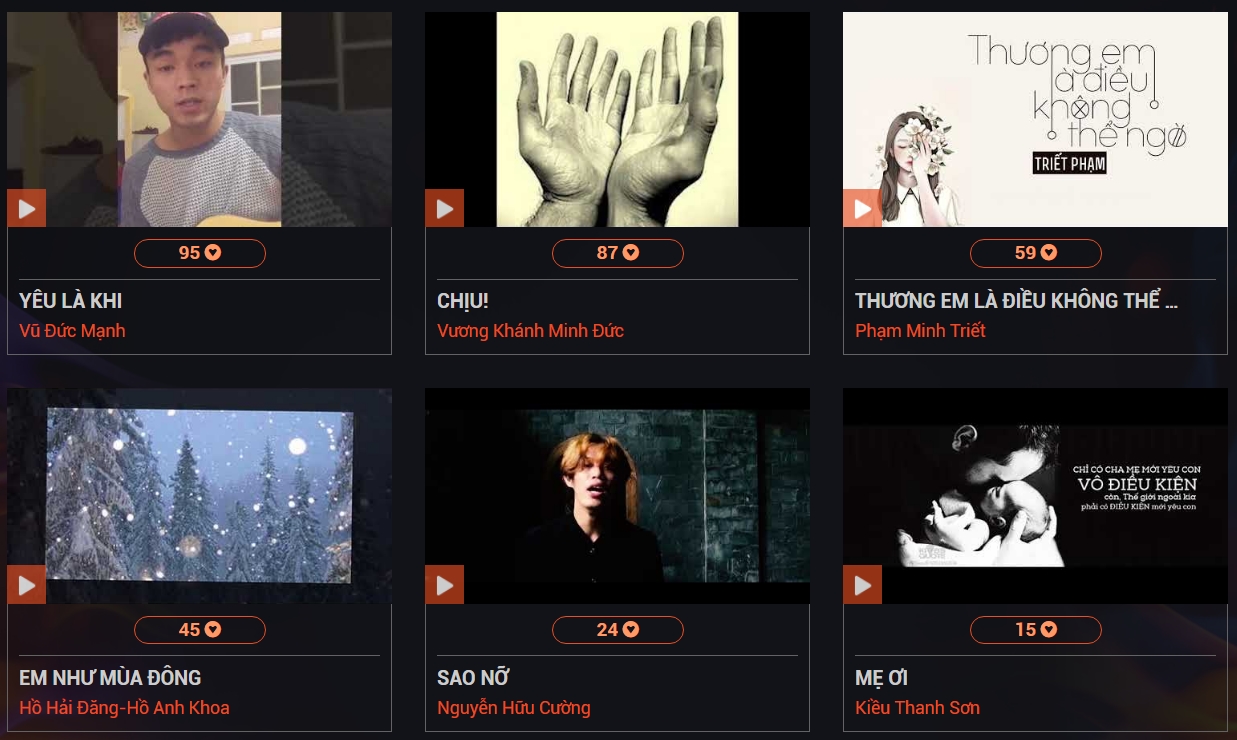
Task: Open the snowy forest thumbnail
Action: [199, 496]
